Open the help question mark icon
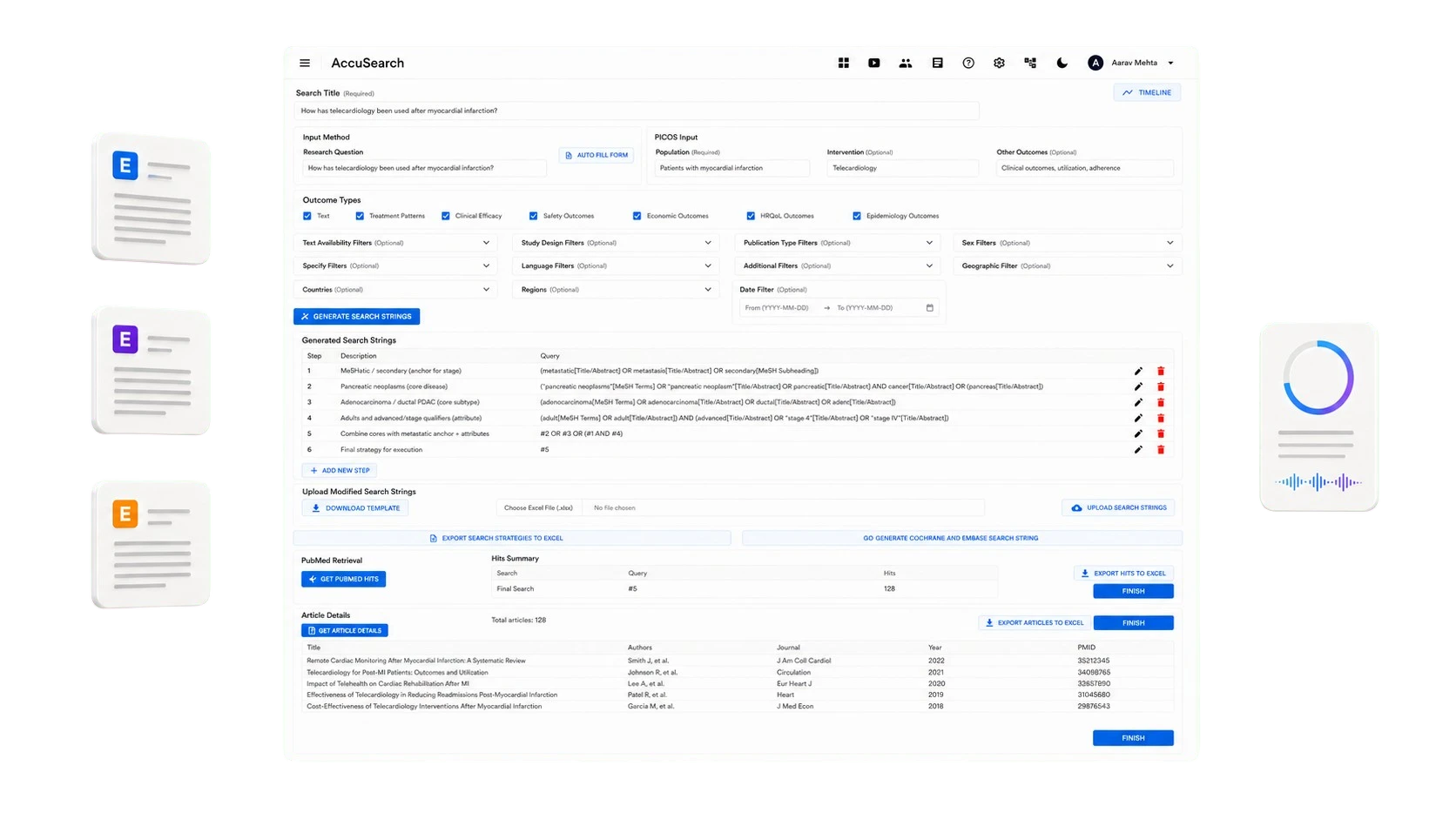The height and width of the screenshot is (819, 1456). [x=968, y=63]
